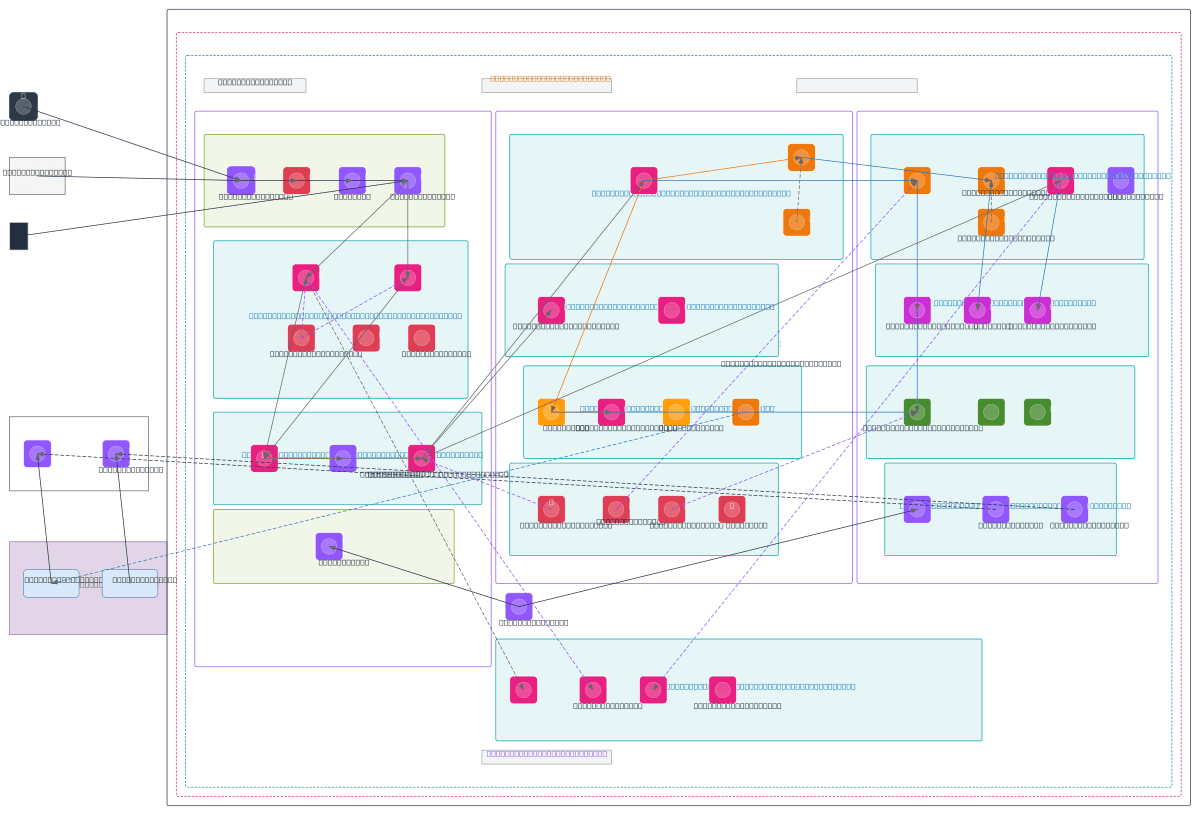Select the middle magenta node in right column
This screenshot has width=1200, height=815.
pos(977,310)
